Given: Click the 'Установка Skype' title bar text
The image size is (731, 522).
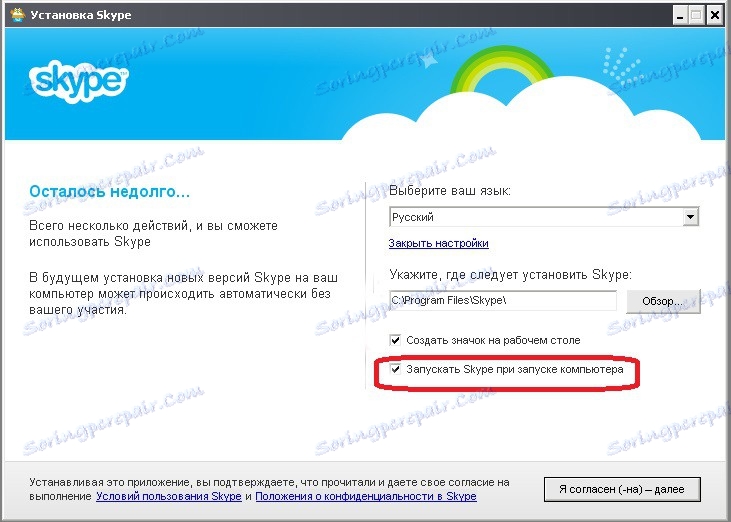Looking at the screenshot, I should click(x=81, y=15).
